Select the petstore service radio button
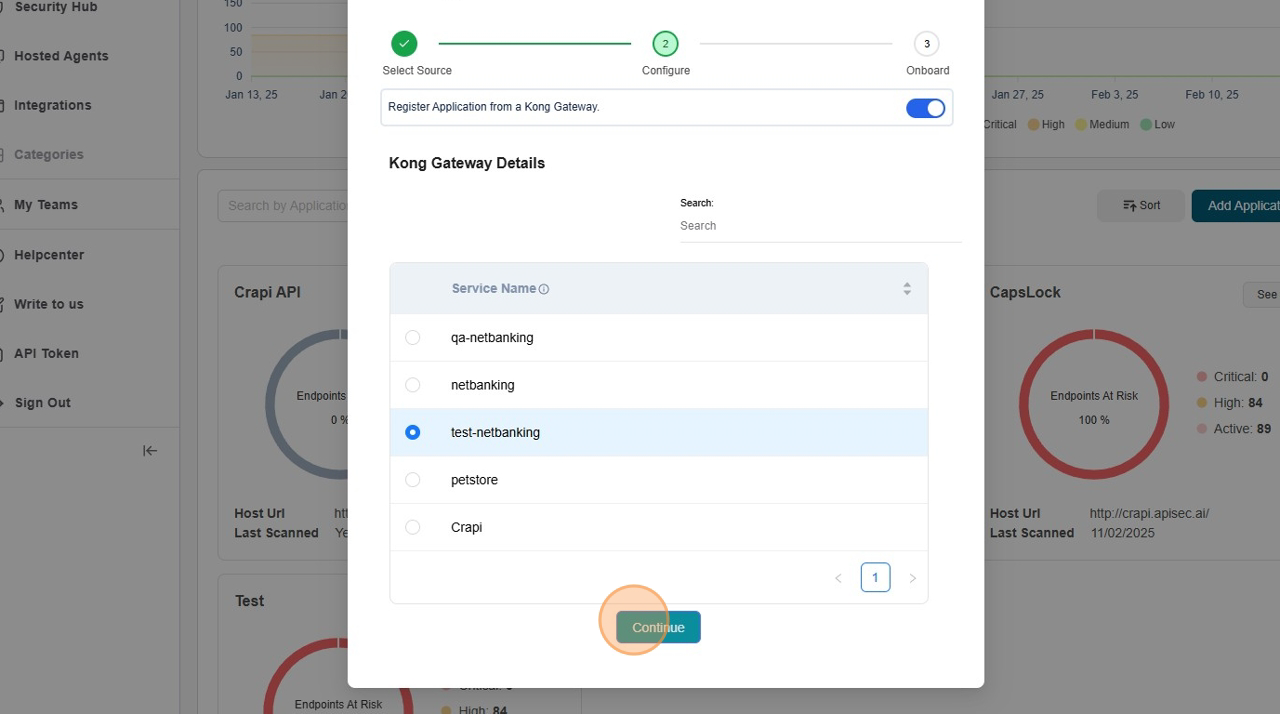1280x714 pixels. click(412, 480)
